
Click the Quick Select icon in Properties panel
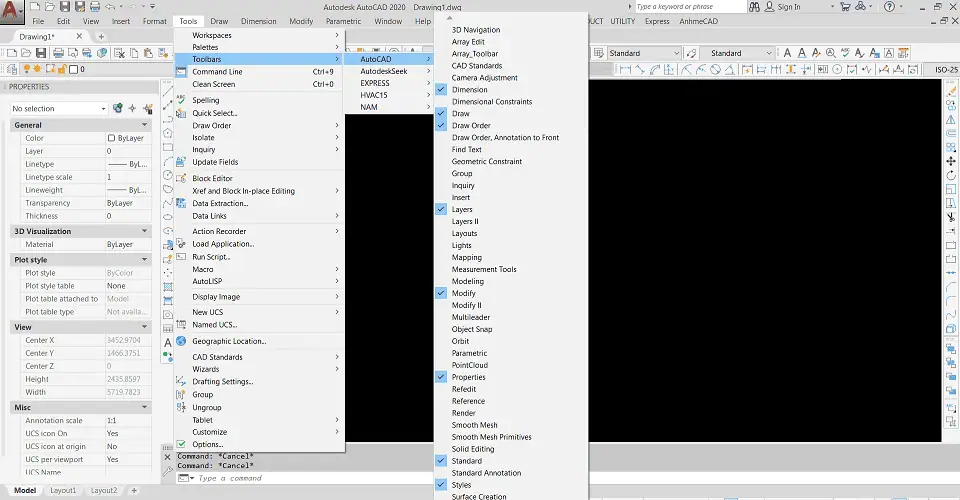click(148, 108)
